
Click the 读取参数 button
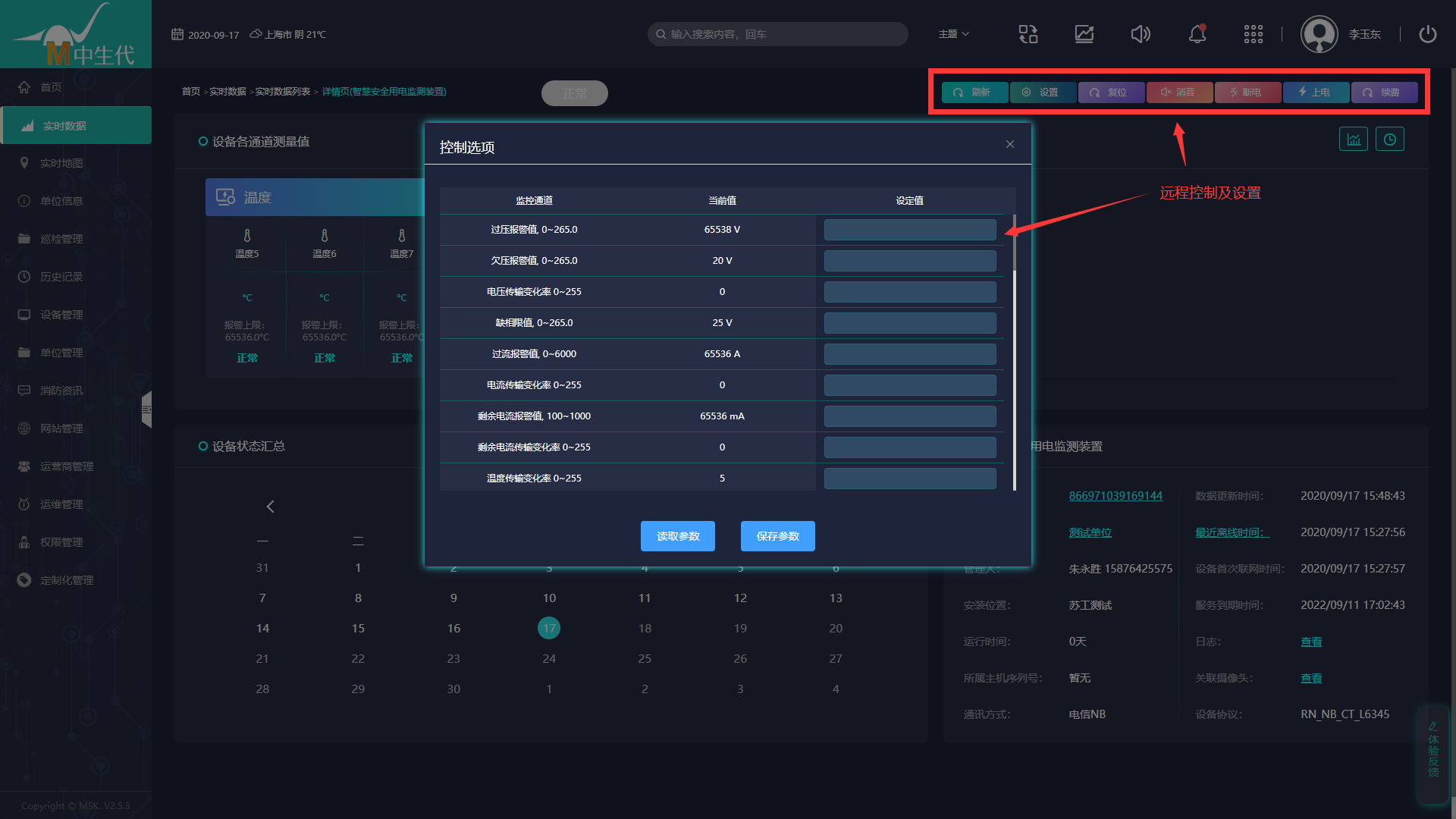pos(677,536)
